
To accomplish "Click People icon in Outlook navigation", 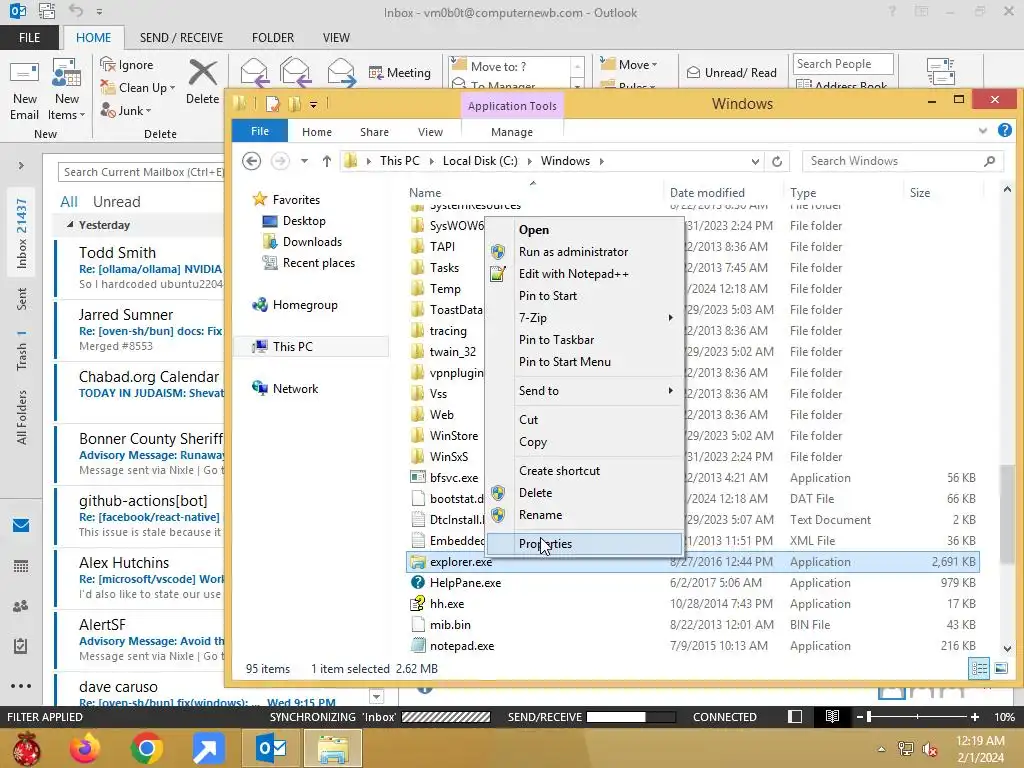I will tap(21, 606).
